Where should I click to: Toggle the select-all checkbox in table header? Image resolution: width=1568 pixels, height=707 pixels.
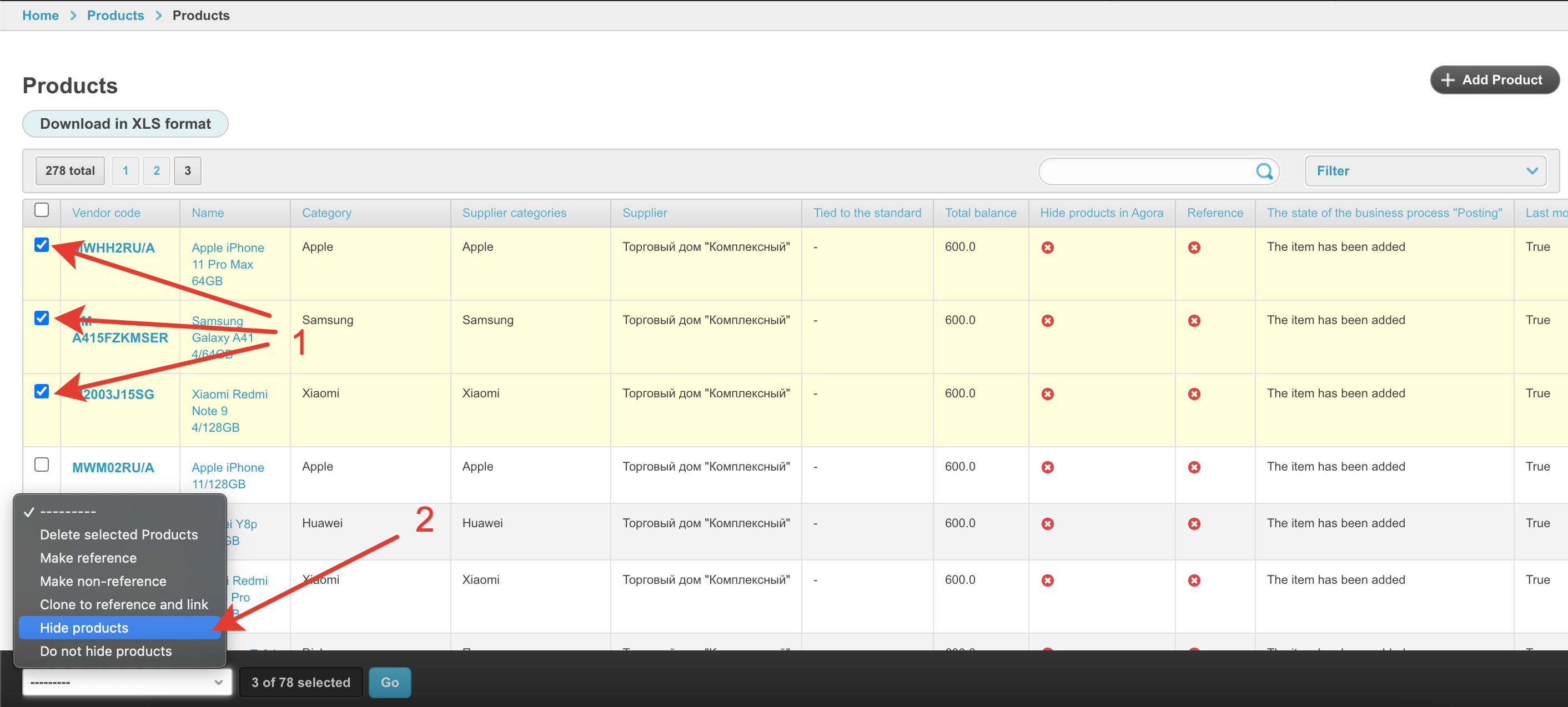pos(42,210)
